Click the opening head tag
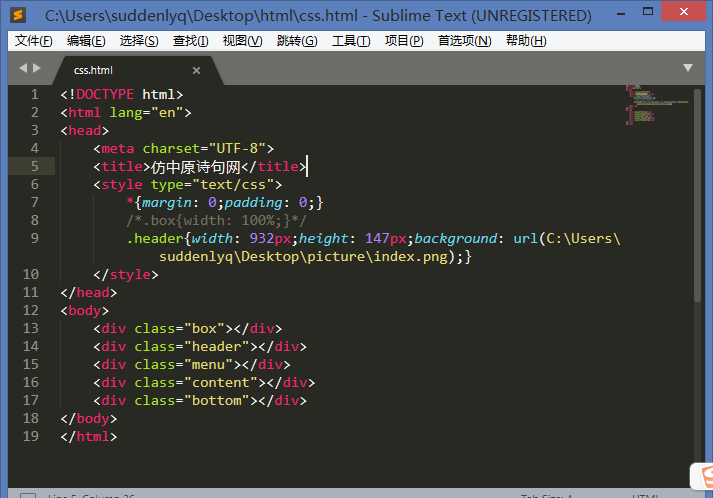 point(85,131)
